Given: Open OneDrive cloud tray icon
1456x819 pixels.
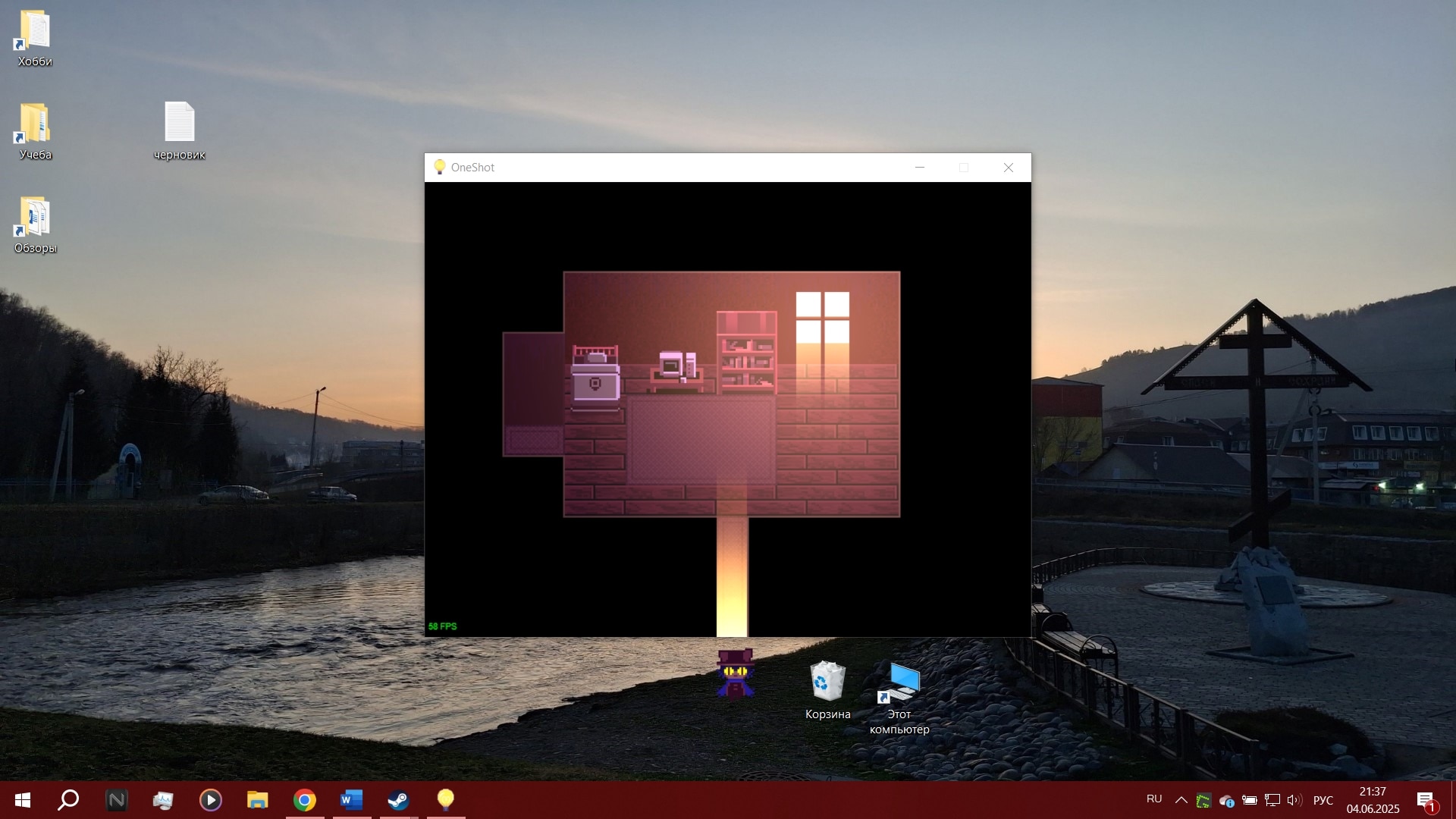Looking at the screenshot, I should pyautogui.click(x=1226, y=801).
